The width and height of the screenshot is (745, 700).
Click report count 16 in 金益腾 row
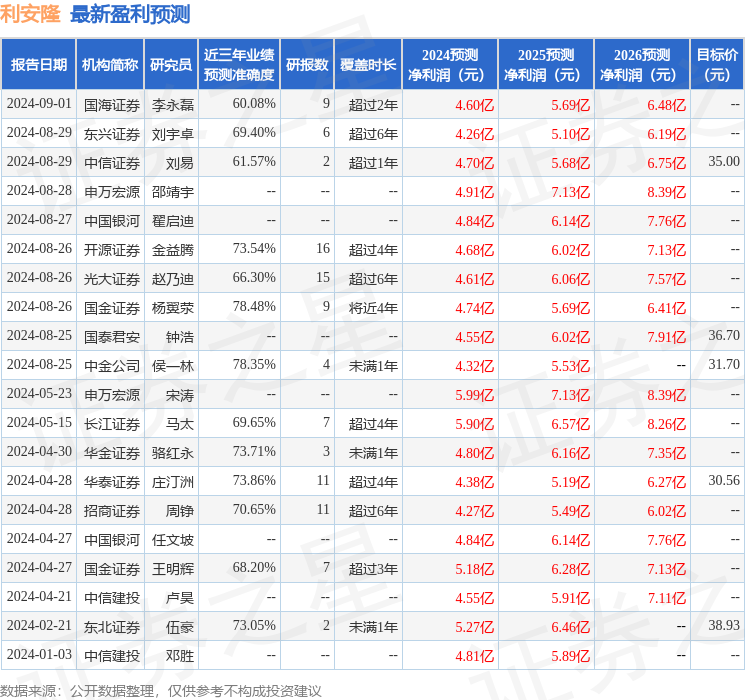click(323, 249)
